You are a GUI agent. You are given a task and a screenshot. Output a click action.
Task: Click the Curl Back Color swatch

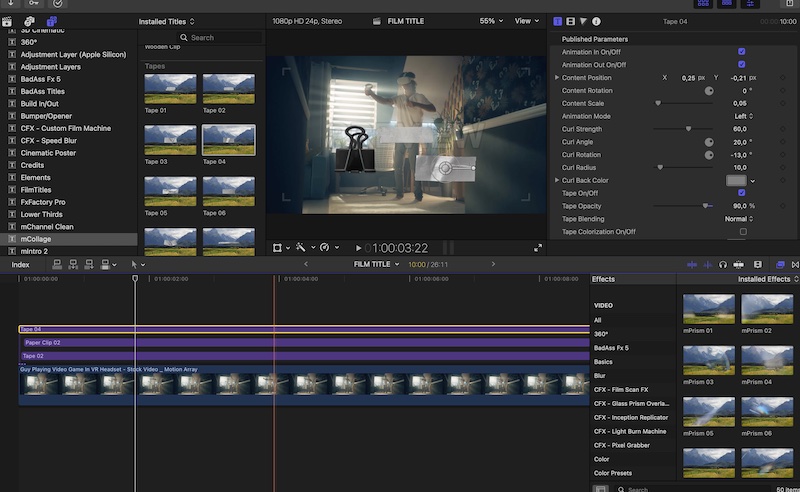pos(736,180)
